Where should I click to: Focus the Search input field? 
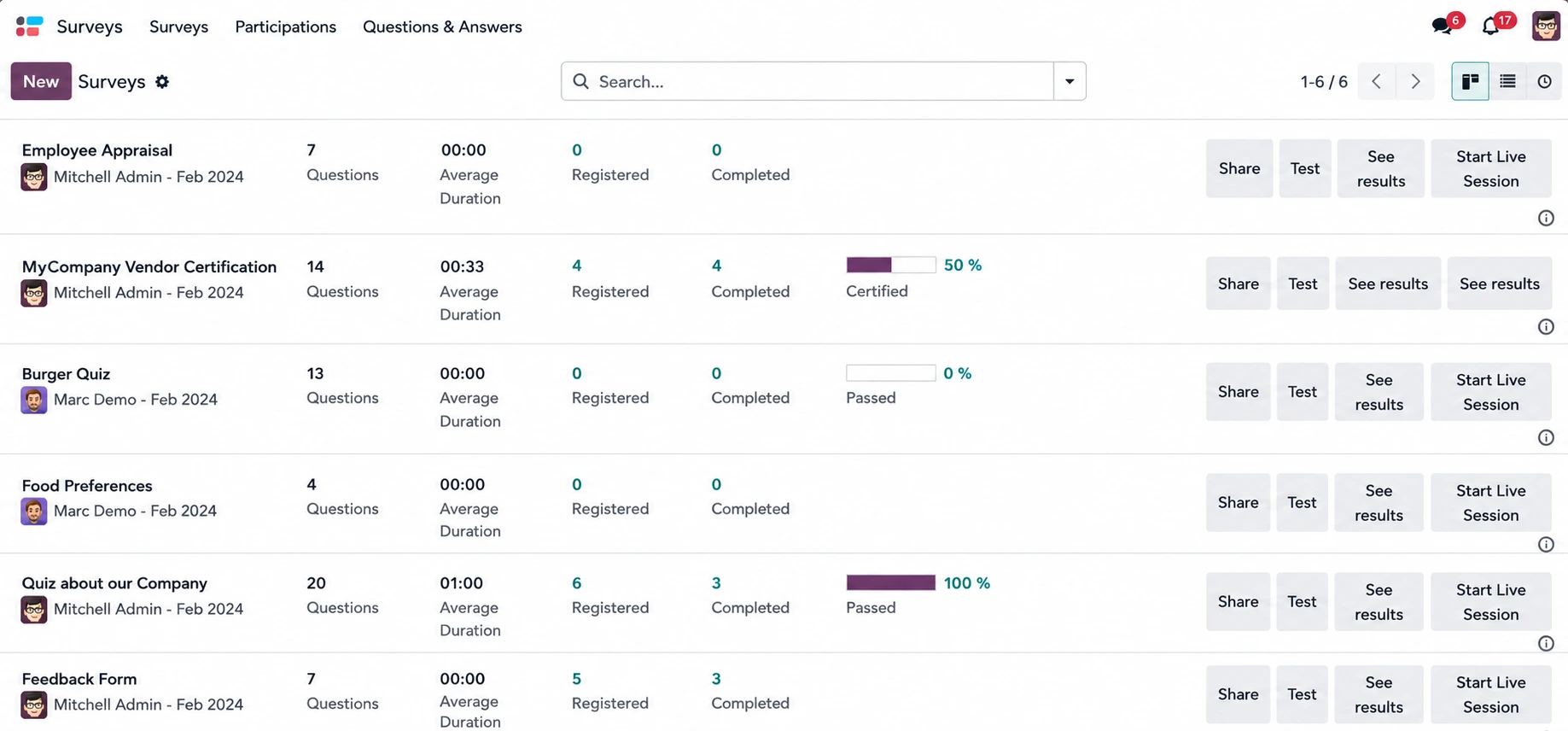point(824,81)
